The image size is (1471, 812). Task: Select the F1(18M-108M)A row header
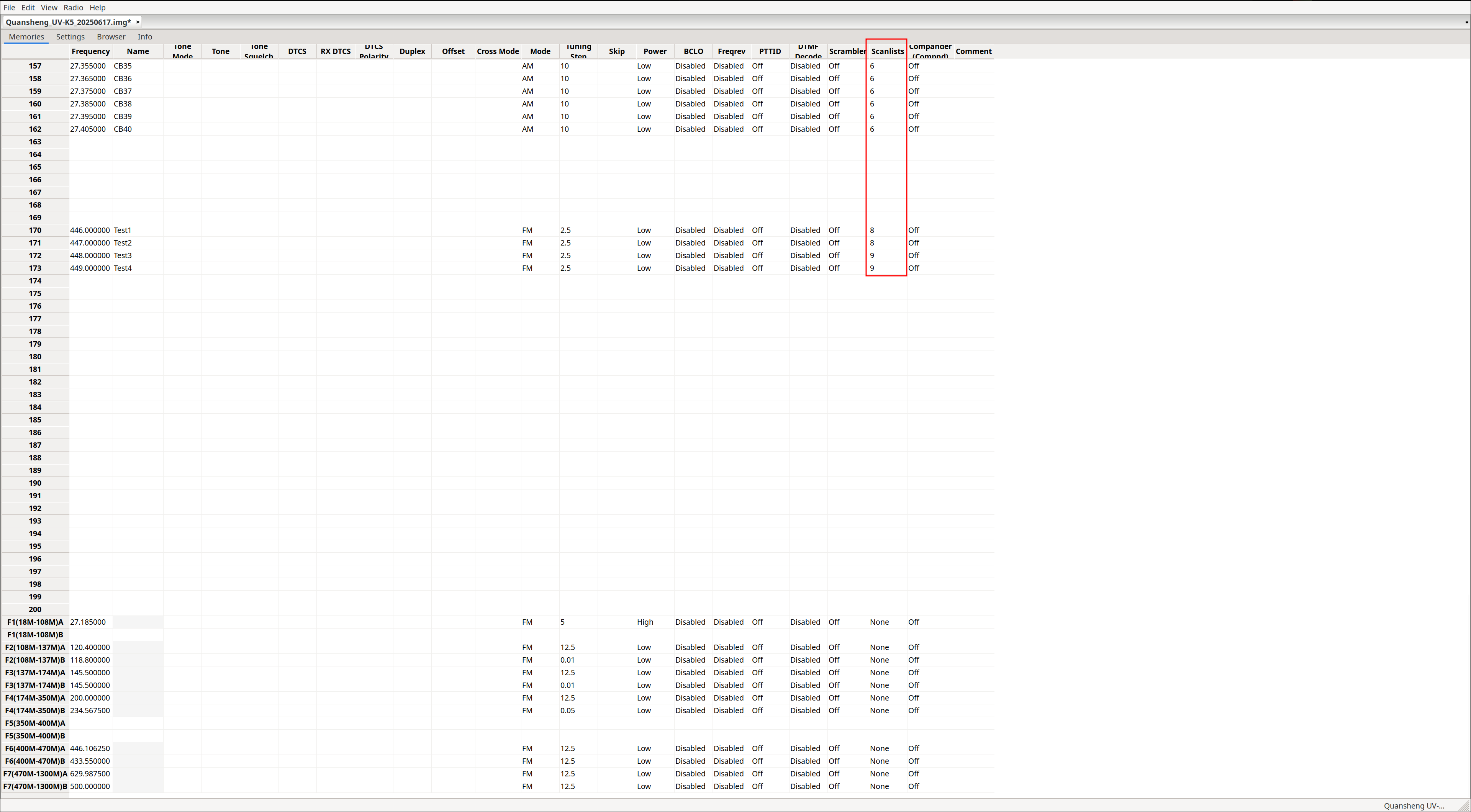tap(35, 622)
